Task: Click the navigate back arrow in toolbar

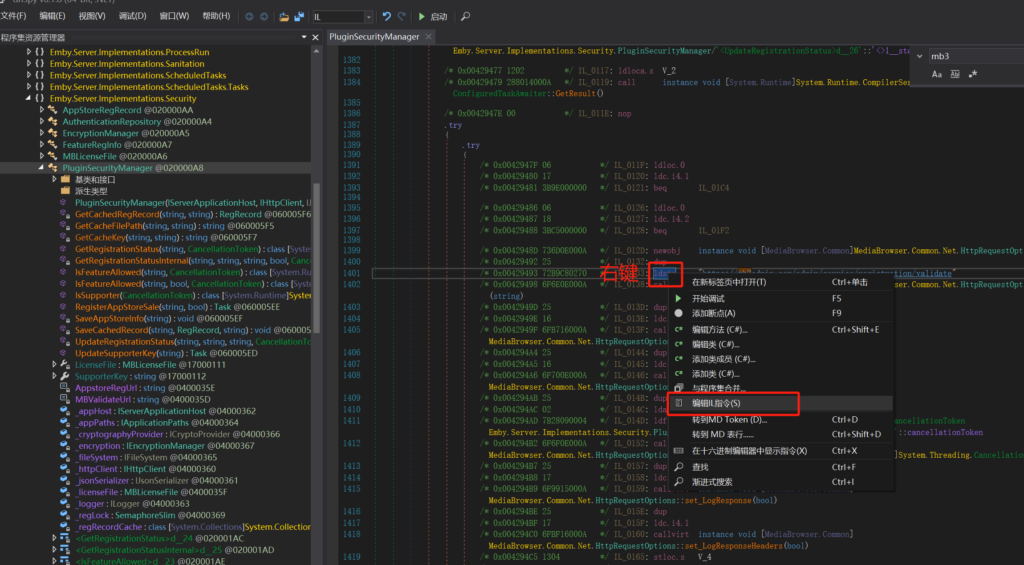Action: coord(249,17)
